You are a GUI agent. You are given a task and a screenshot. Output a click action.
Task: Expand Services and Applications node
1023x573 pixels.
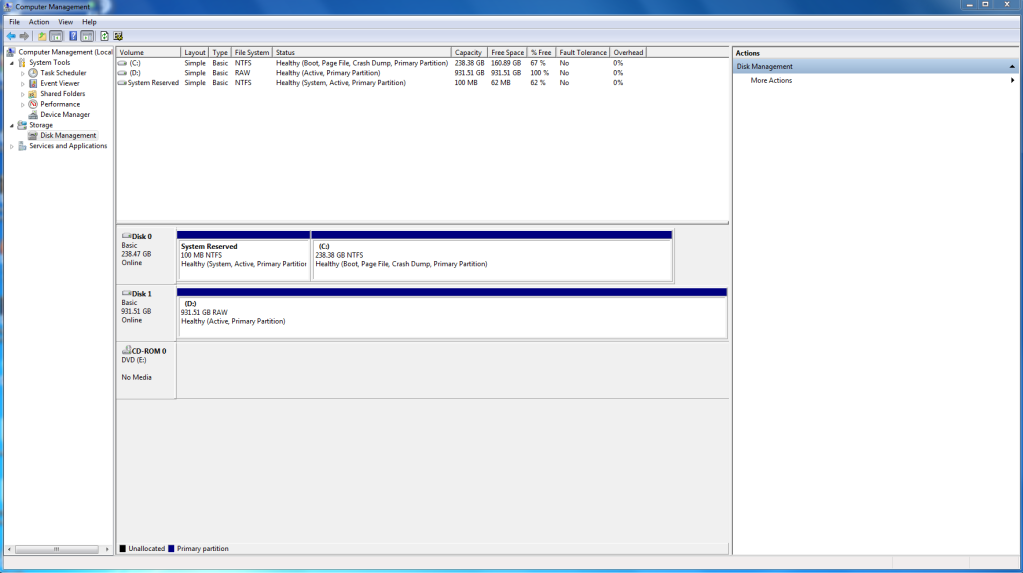tap(12, 146)
